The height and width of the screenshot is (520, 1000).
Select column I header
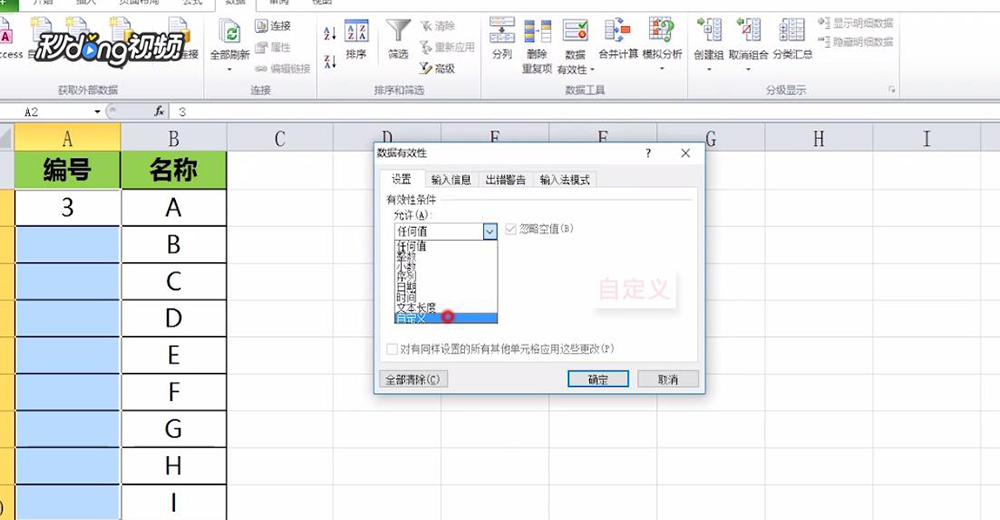tap(927, 138)
